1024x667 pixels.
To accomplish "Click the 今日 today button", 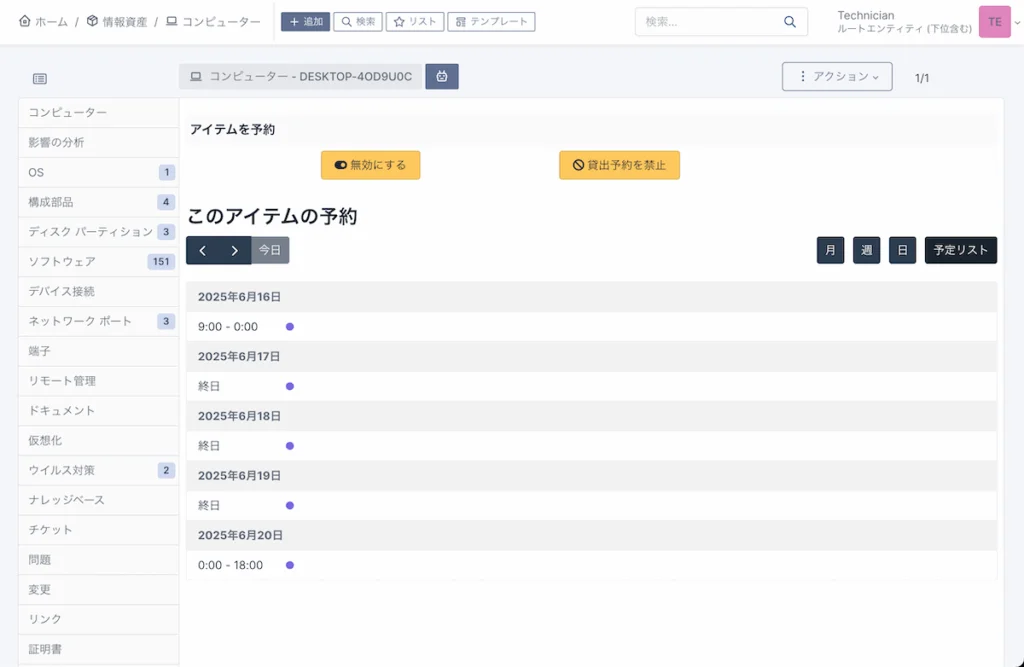I will point(270,250).
